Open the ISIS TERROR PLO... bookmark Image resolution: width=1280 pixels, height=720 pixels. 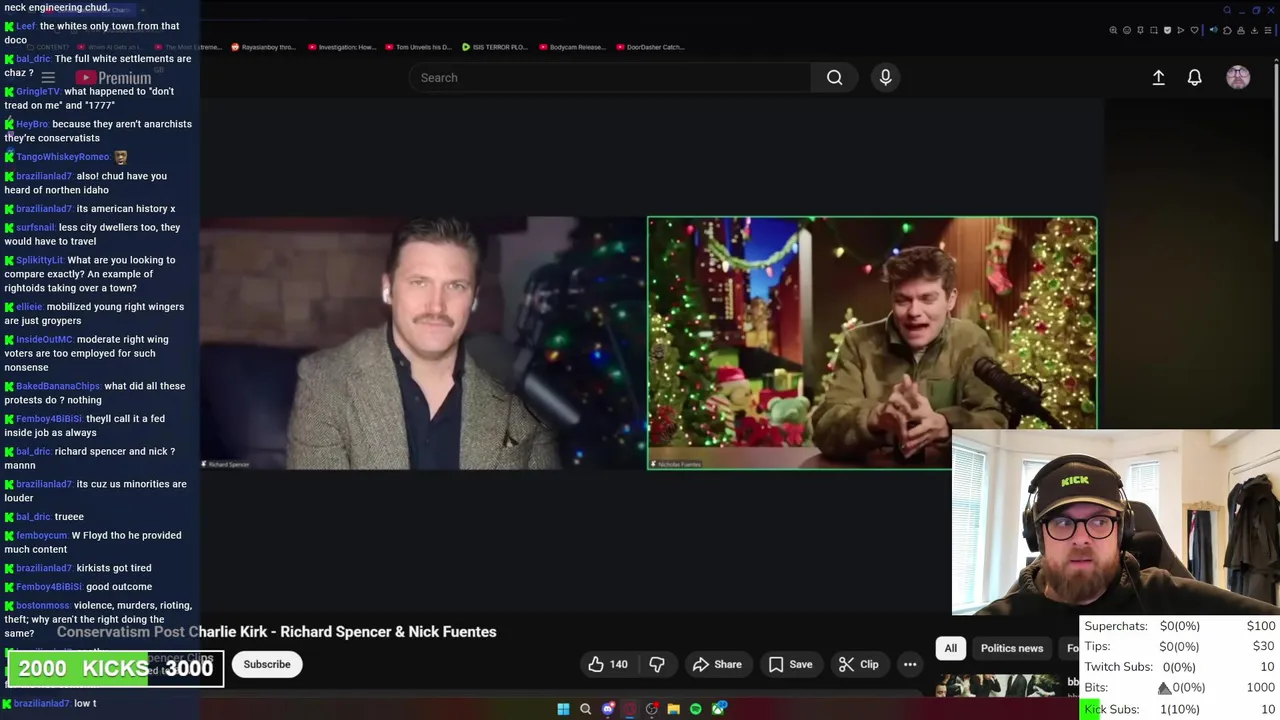(x=495, y=47)
